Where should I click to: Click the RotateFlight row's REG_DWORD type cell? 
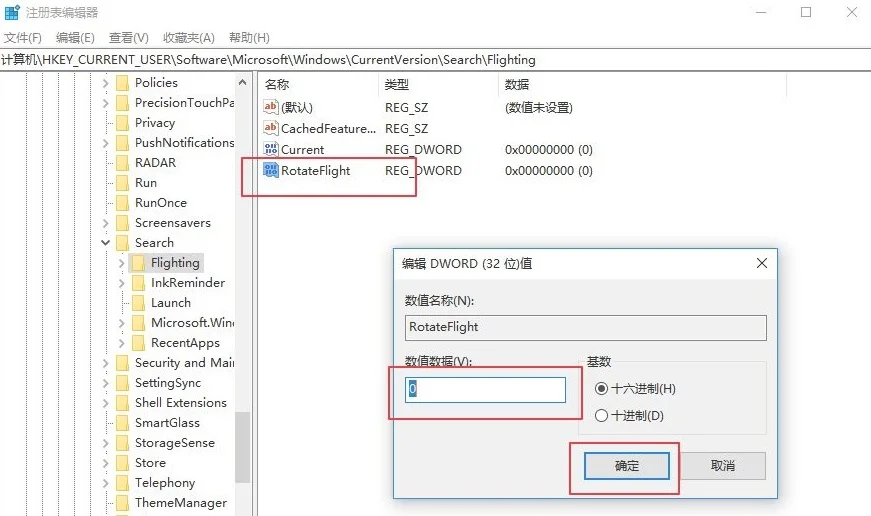click(423, 171)
